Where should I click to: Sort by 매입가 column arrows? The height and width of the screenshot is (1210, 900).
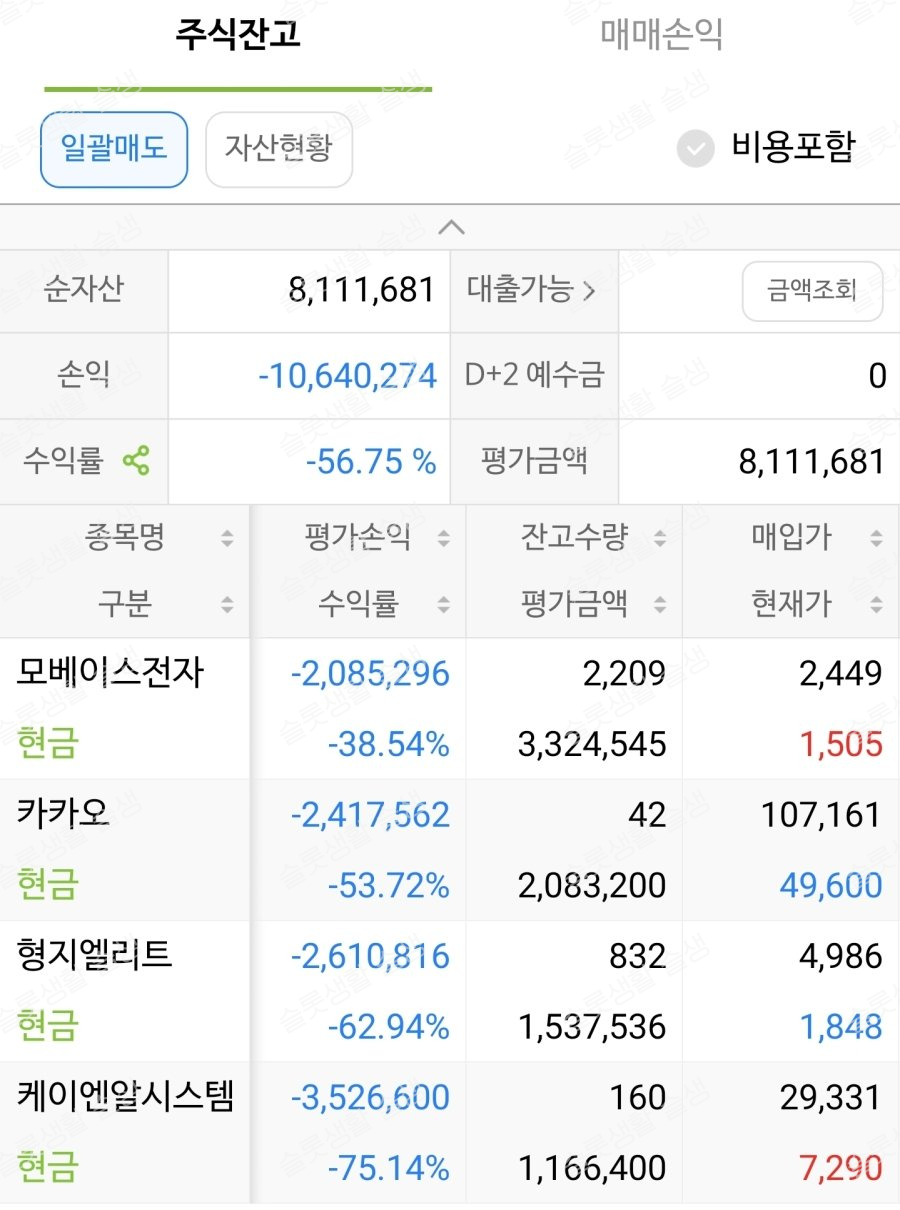coord(876,539)
